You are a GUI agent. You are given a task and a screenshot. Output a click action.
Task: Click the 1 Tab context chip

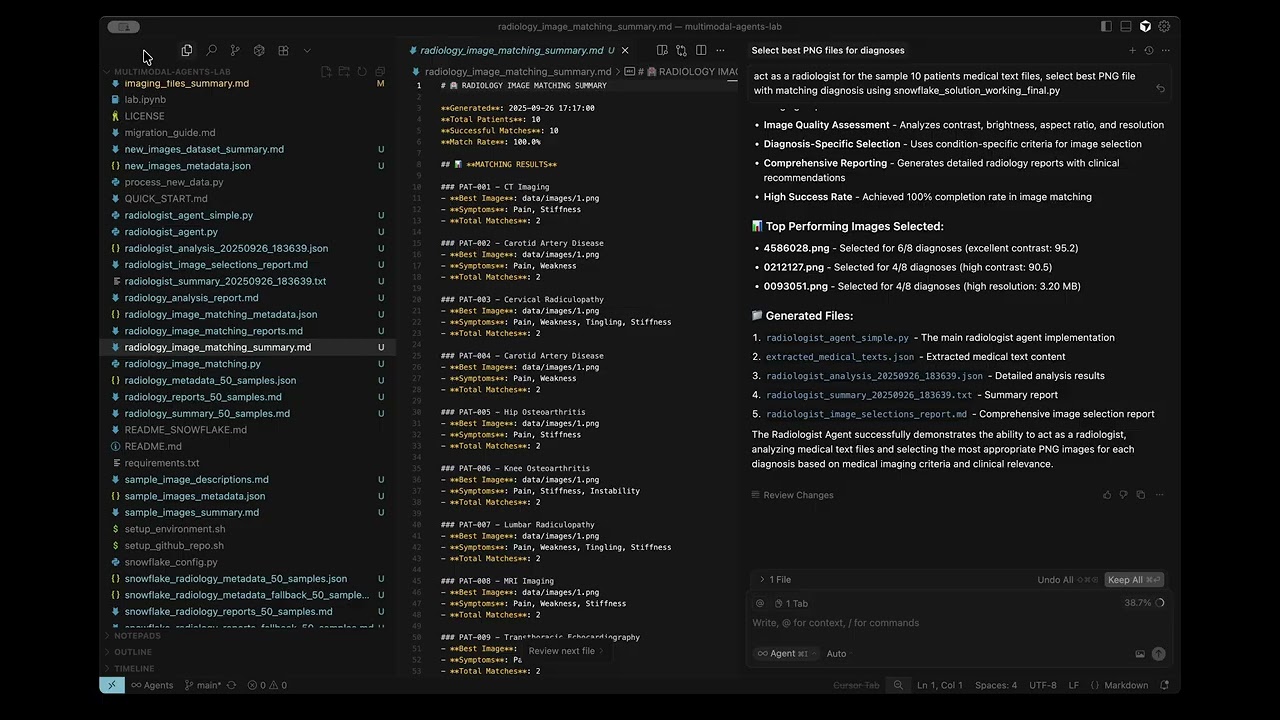[791, 603]
